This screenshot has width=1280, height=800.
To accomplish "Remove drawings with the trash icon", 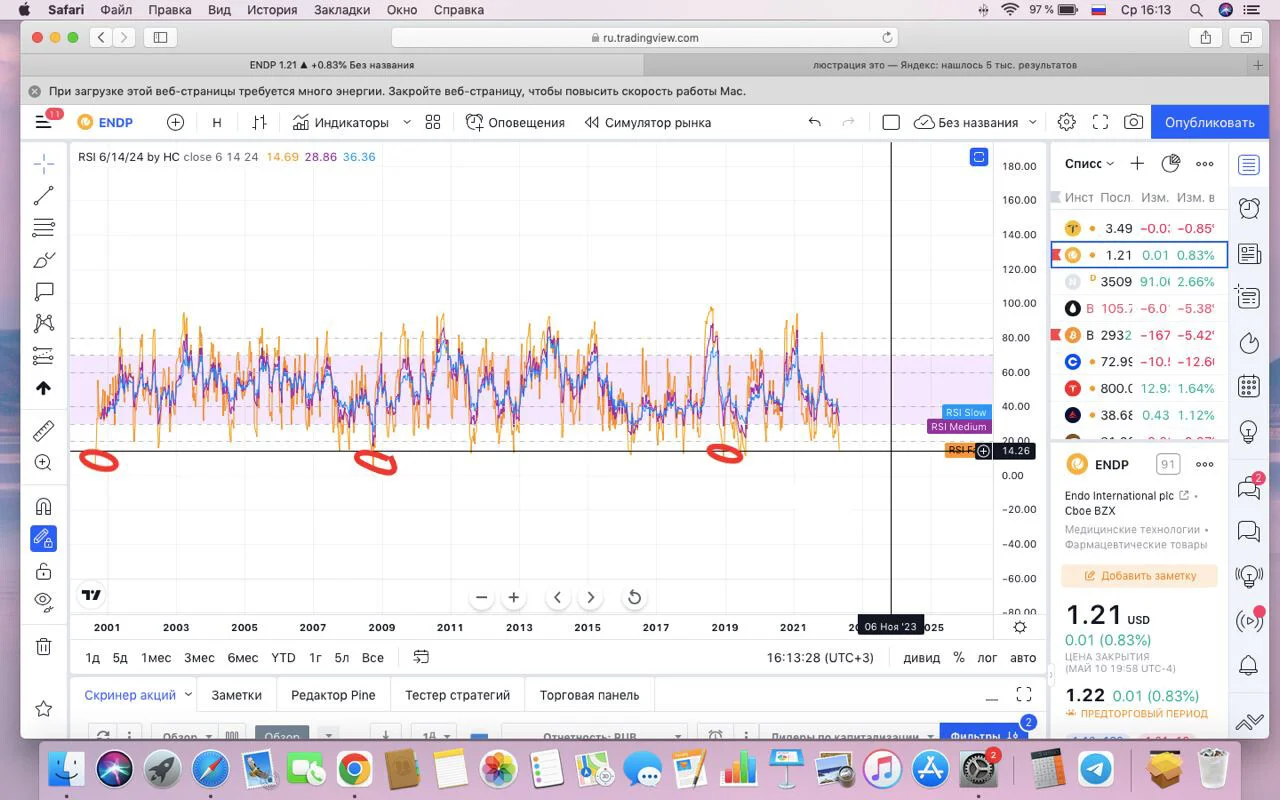I will click(44, 647).
